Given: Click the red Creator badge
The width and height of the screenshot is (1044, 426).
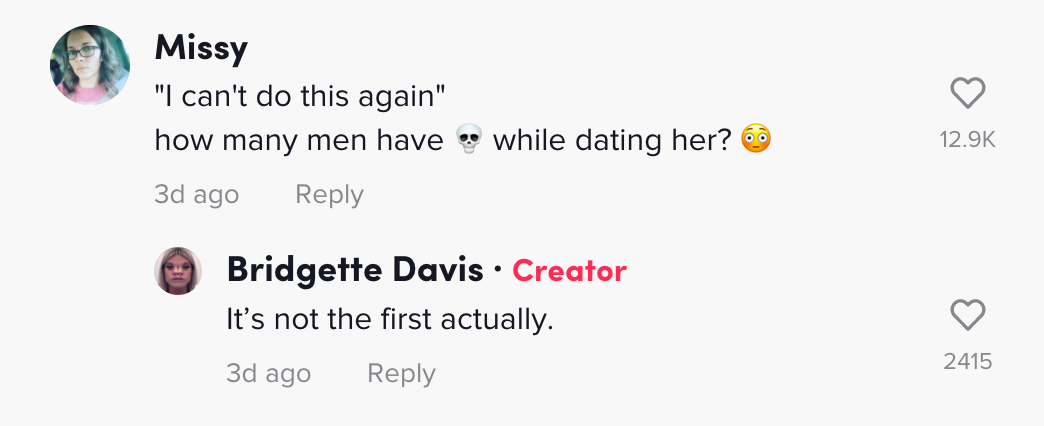Looking at the screenshot, I should 569,271.
